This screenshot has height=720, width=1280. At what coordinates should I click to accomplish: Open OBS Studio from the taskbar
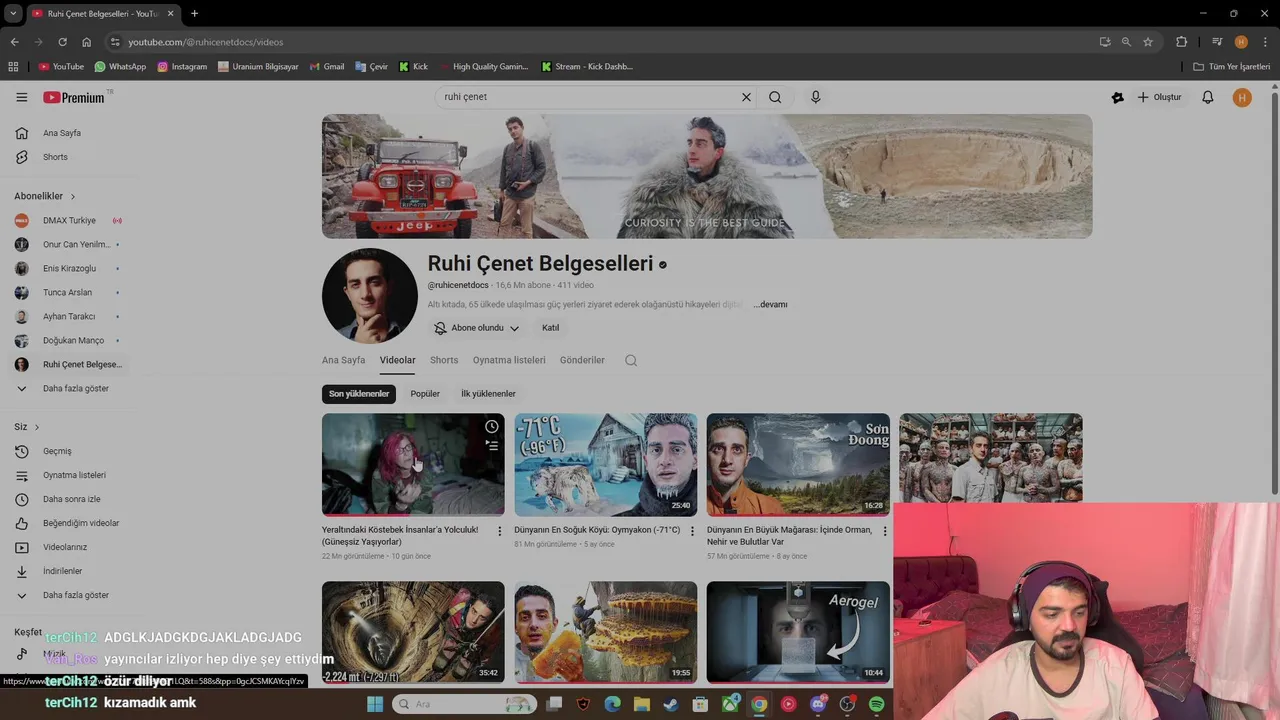coord(847,704)
